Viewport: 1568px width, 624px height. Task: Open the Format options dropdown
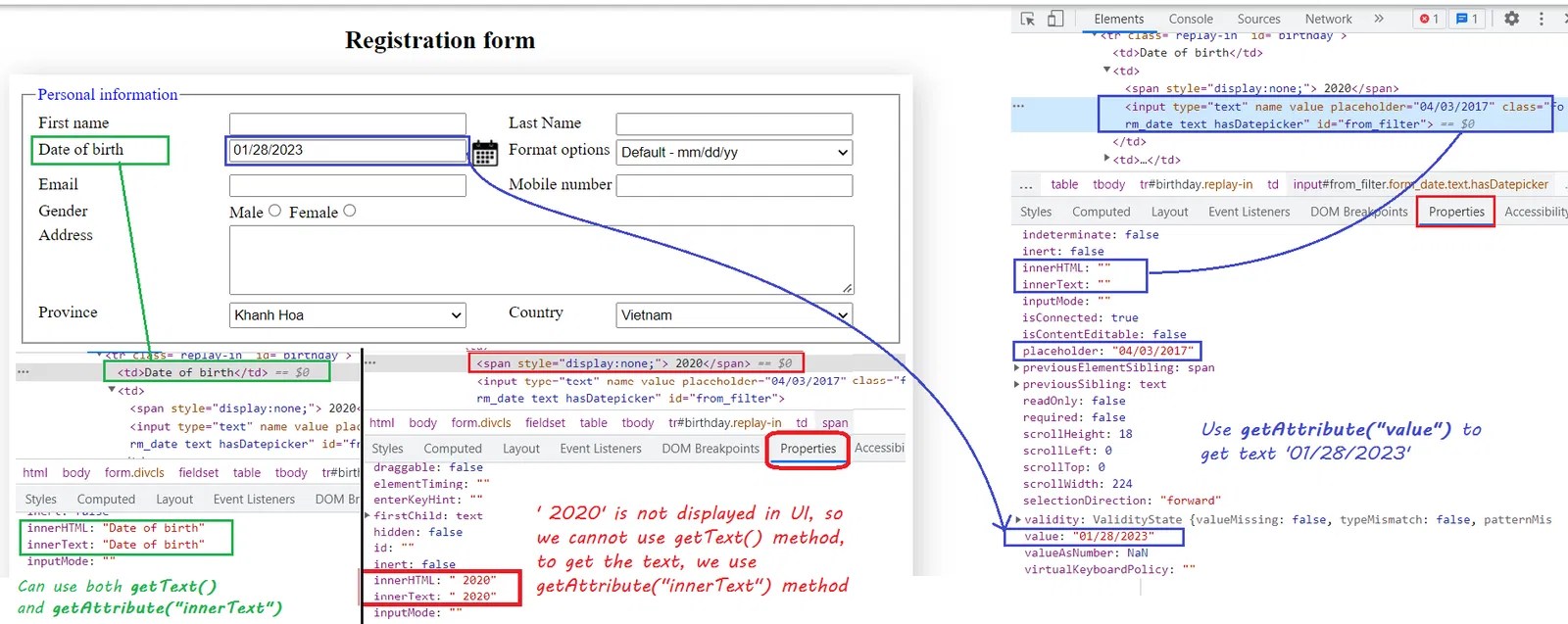734,153
